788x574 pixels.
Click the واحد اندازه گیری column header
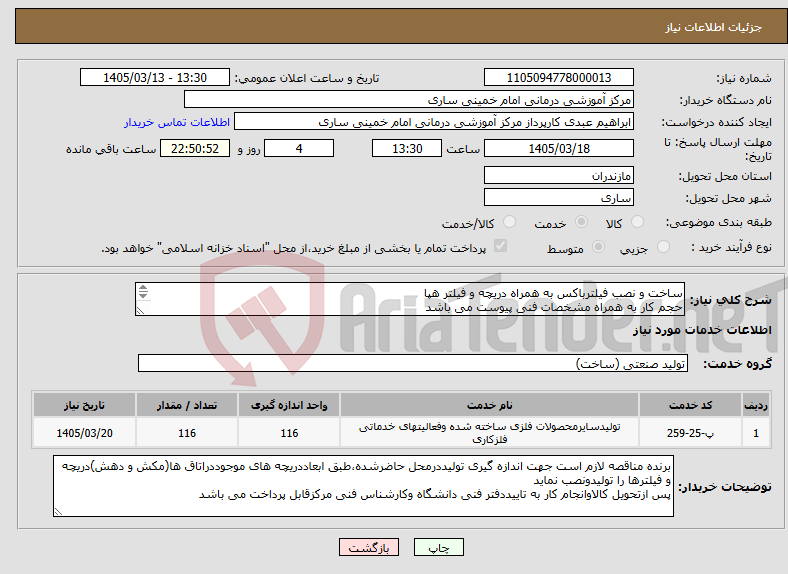289,405
